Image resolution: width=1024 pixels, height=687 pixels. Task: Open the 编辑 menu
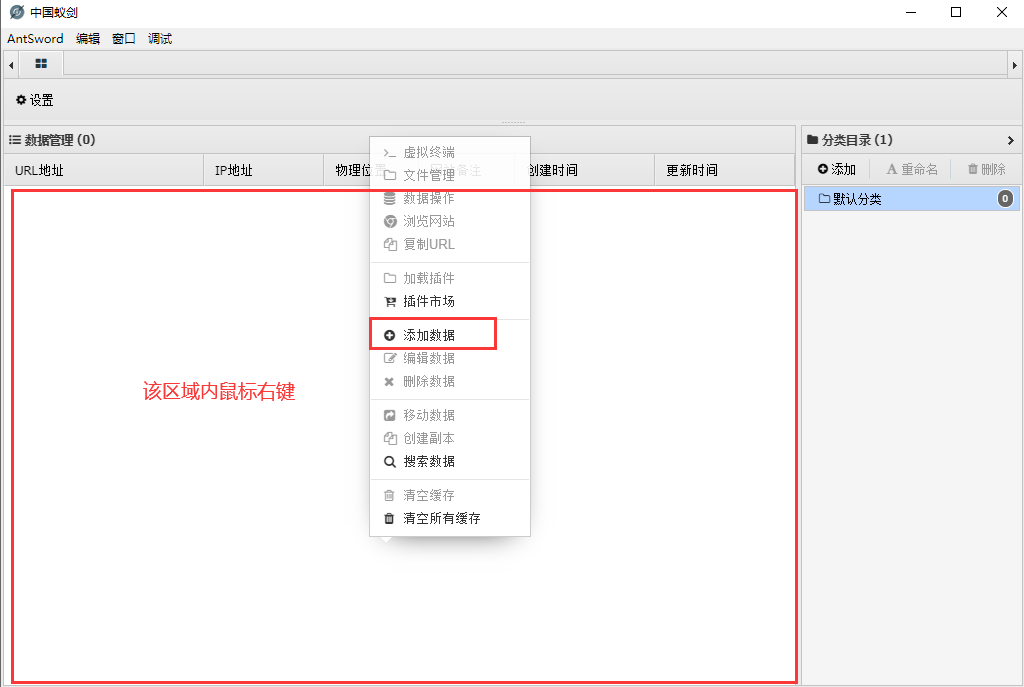(88, 39)
